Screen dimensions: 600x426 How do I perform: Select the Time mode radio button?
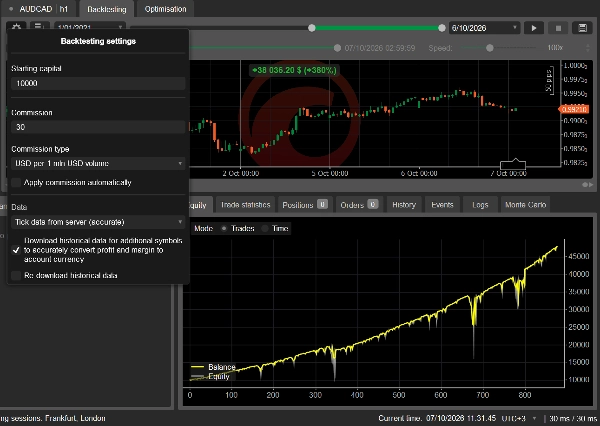click(x=265, y=229)
